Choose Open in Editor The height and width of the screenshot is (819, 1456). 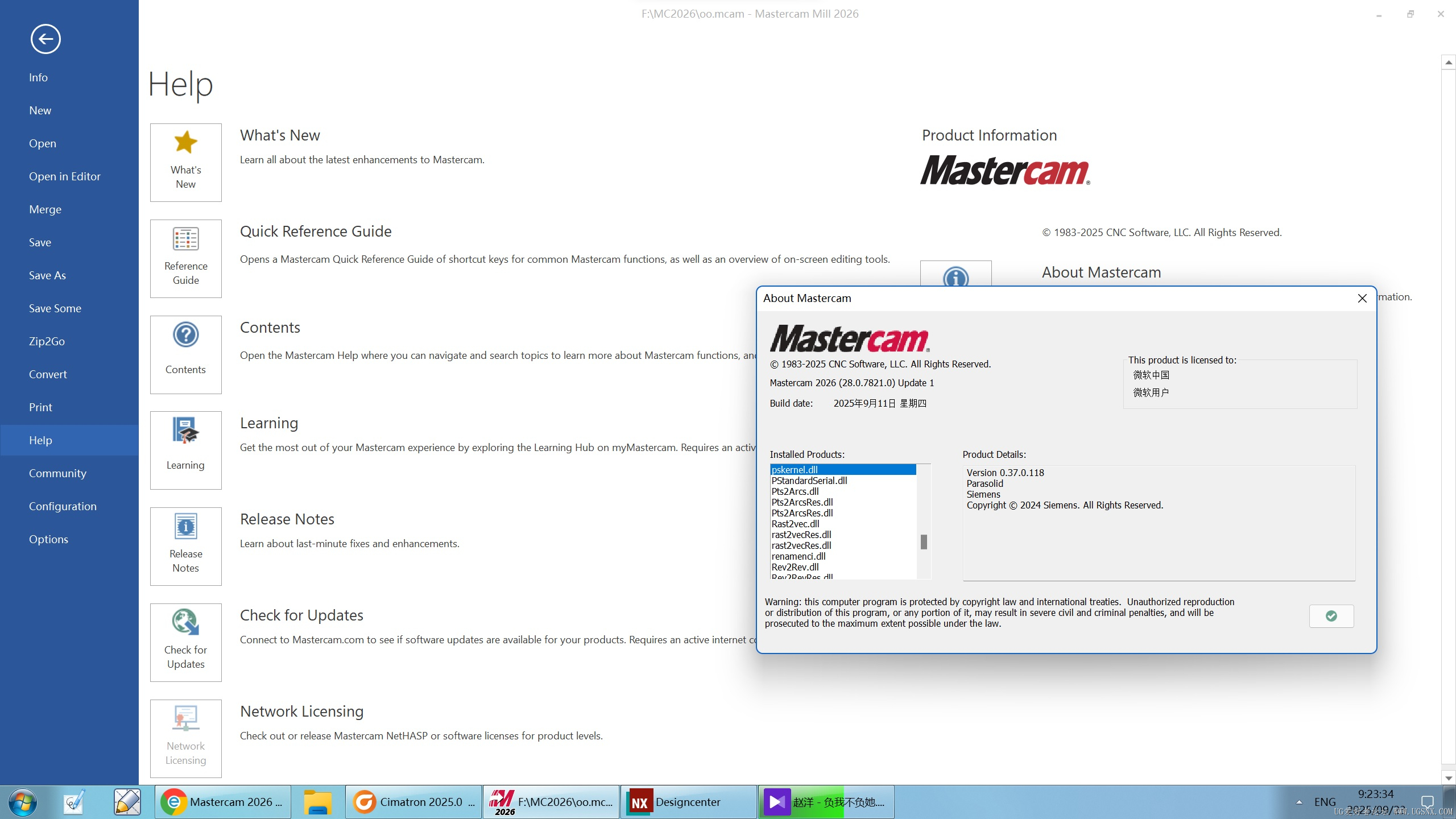click(69, 176)
